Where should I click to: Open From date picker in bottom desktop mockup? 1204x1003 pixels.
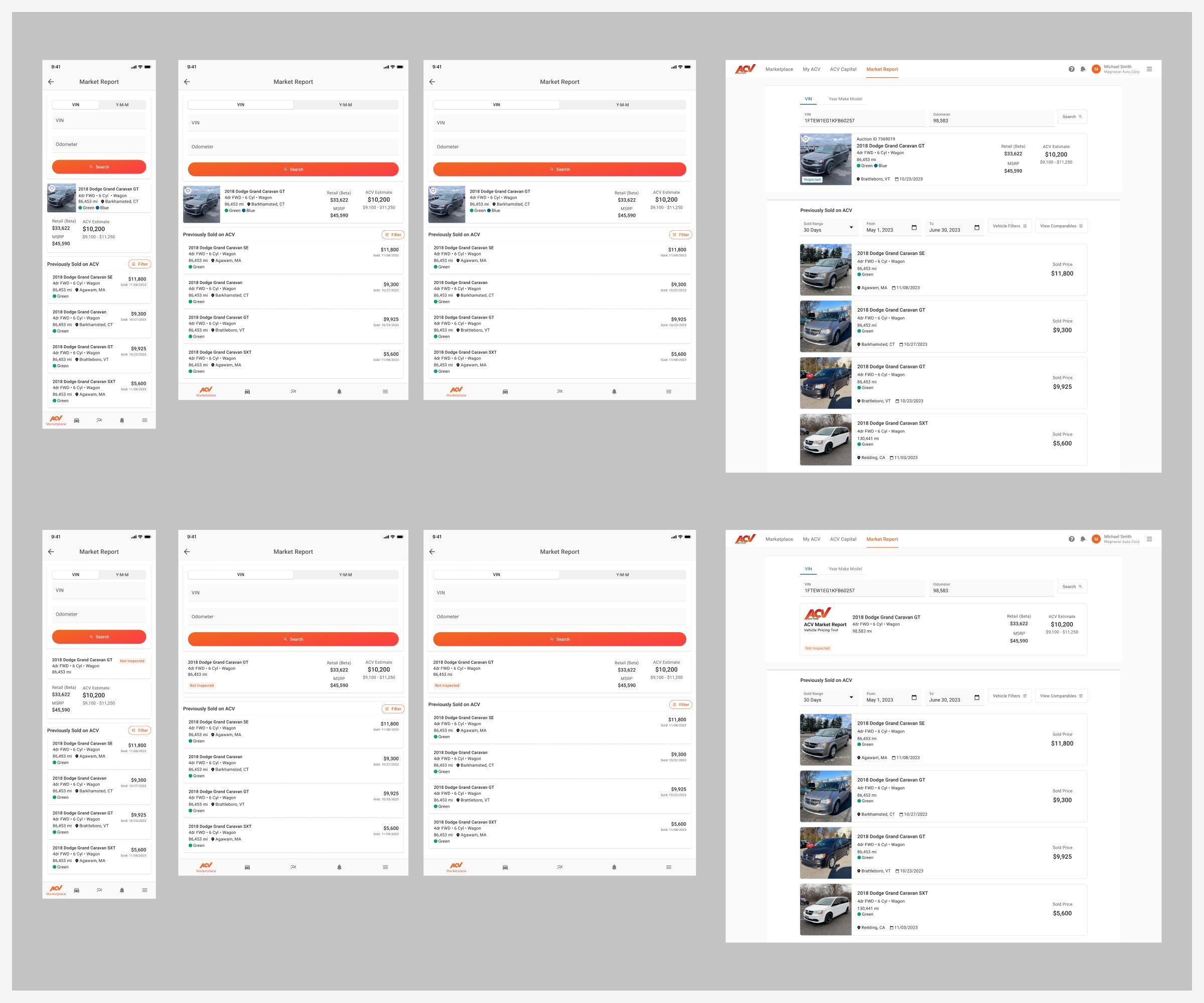coord(891,697)
